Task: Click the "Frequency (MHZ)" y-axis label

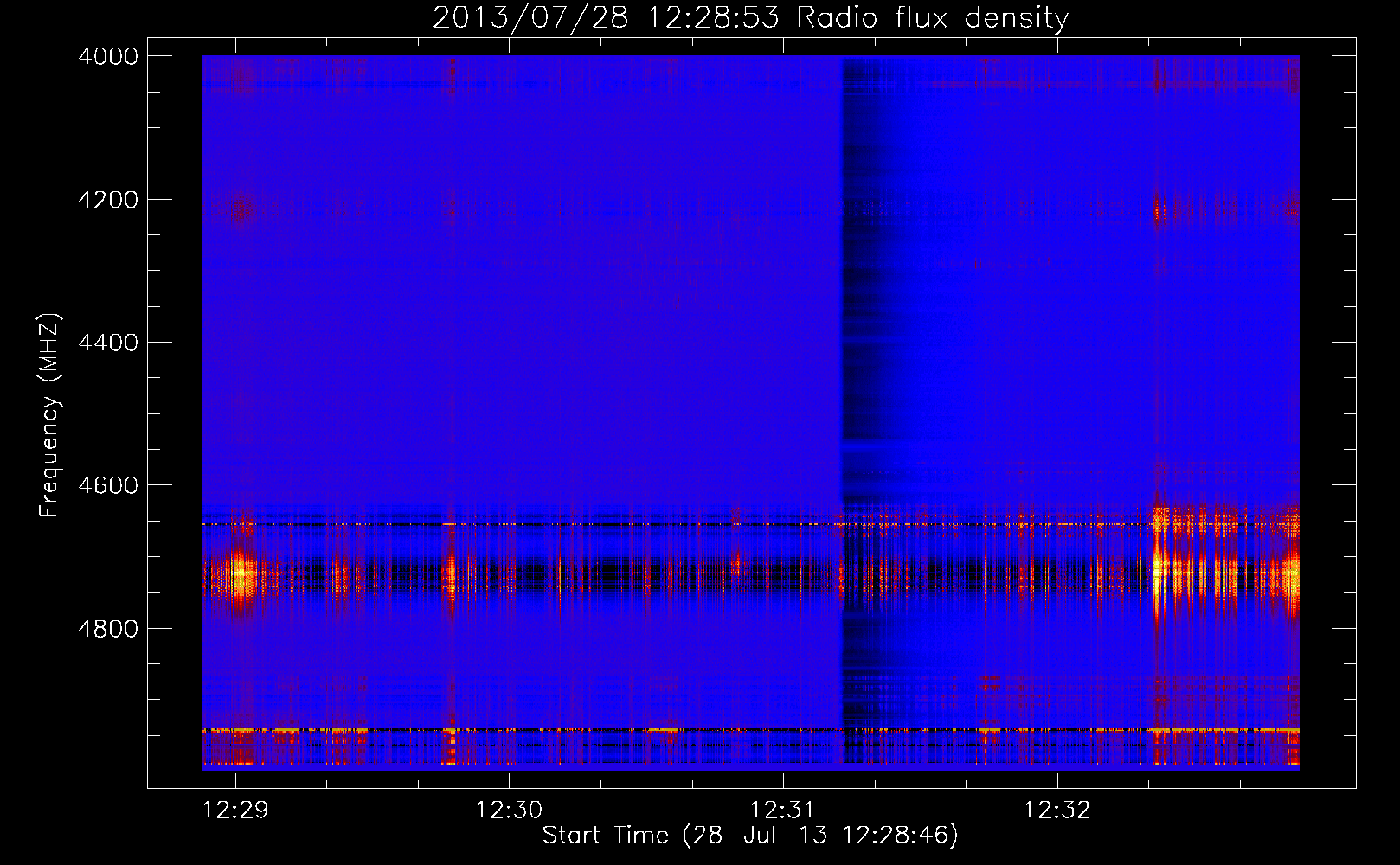Action: tap(49, 415)
